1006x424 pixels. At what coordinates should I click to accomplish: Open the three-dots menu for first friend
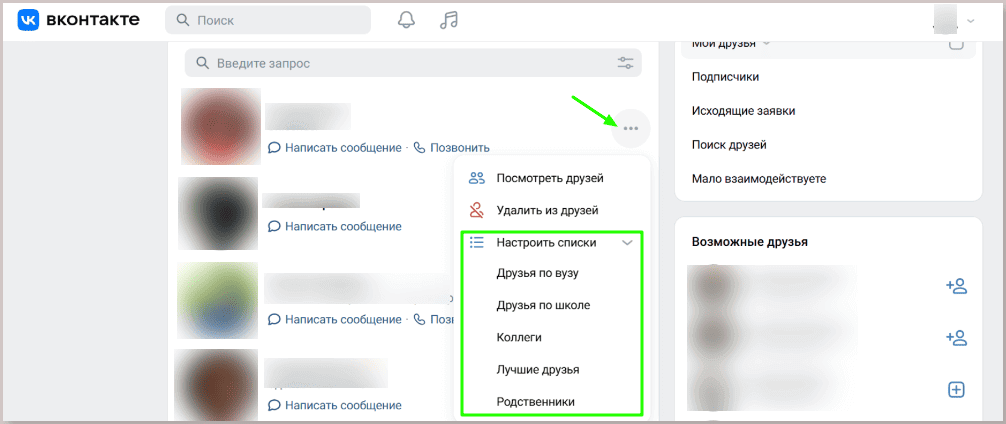pyautogui.click(x=631, y=129)
